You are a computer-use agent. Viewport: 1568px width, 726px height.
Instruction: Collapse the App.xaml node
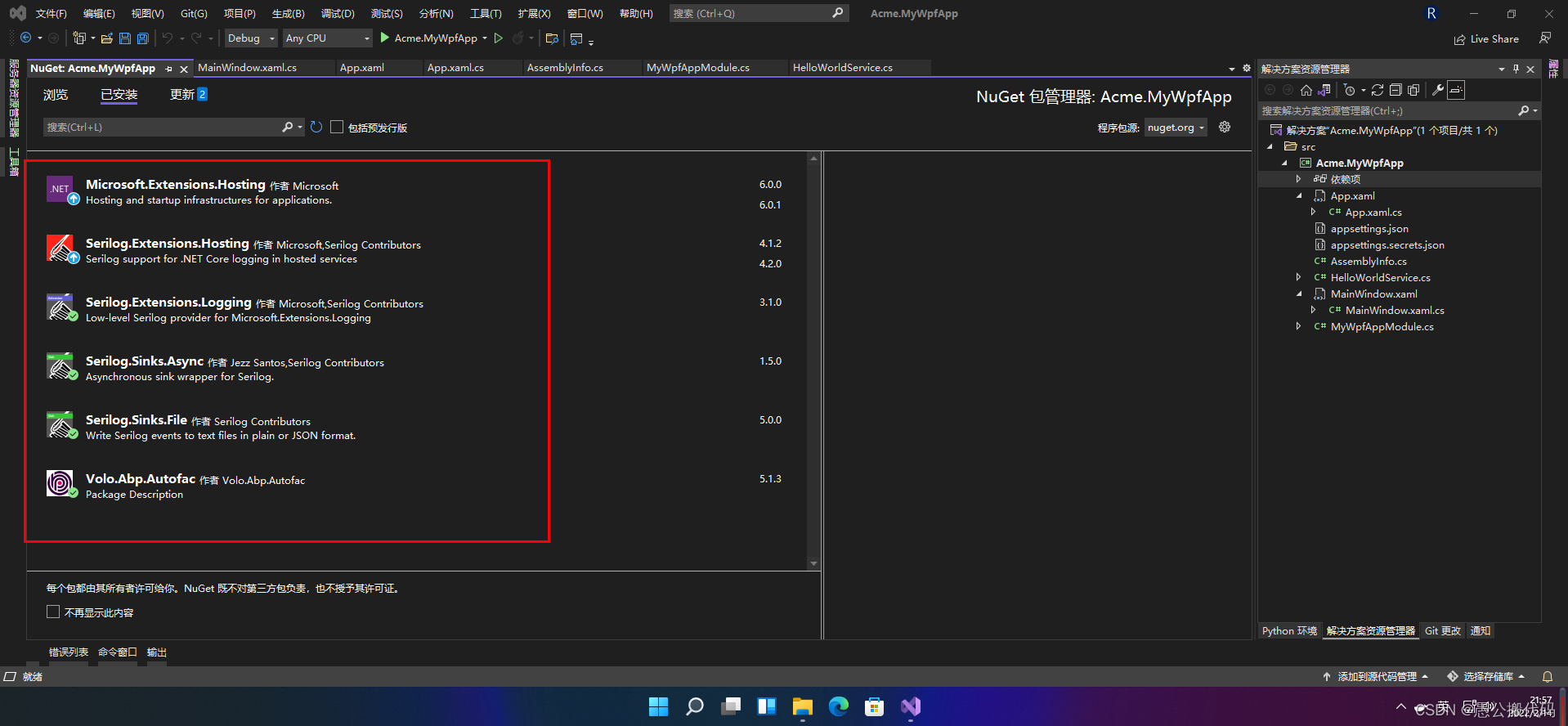click(x=1298, y=195)
